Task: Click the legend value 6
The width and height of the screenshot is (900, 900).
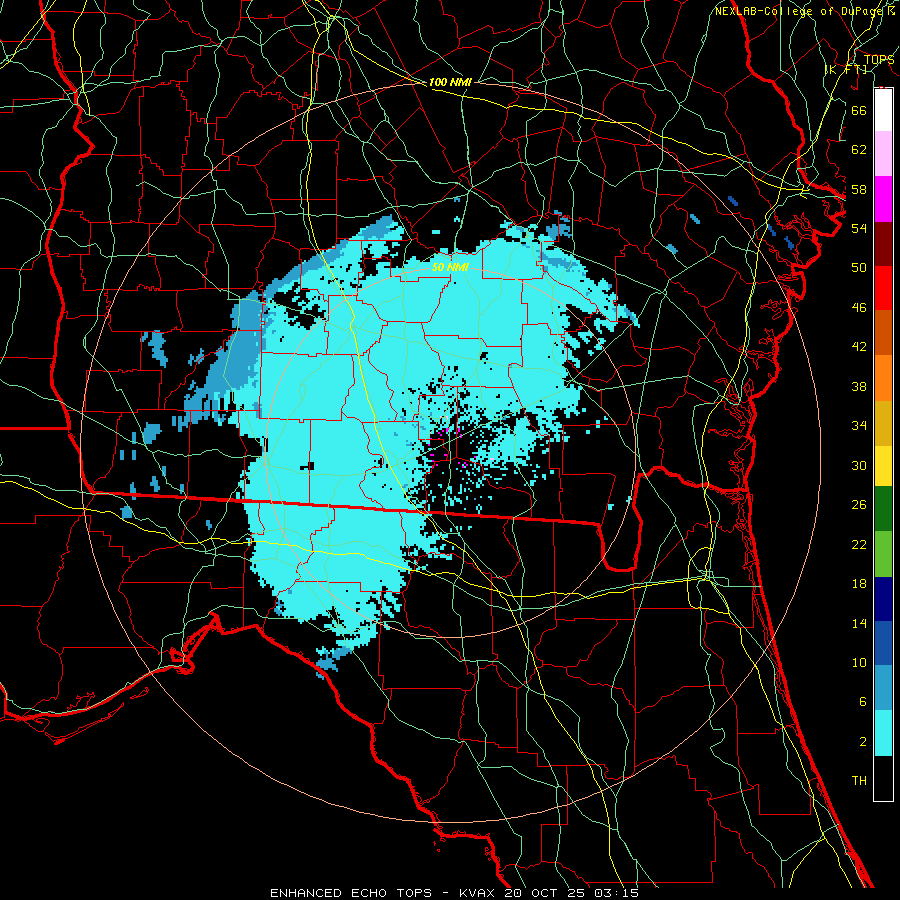Action: tap(862, 702)
